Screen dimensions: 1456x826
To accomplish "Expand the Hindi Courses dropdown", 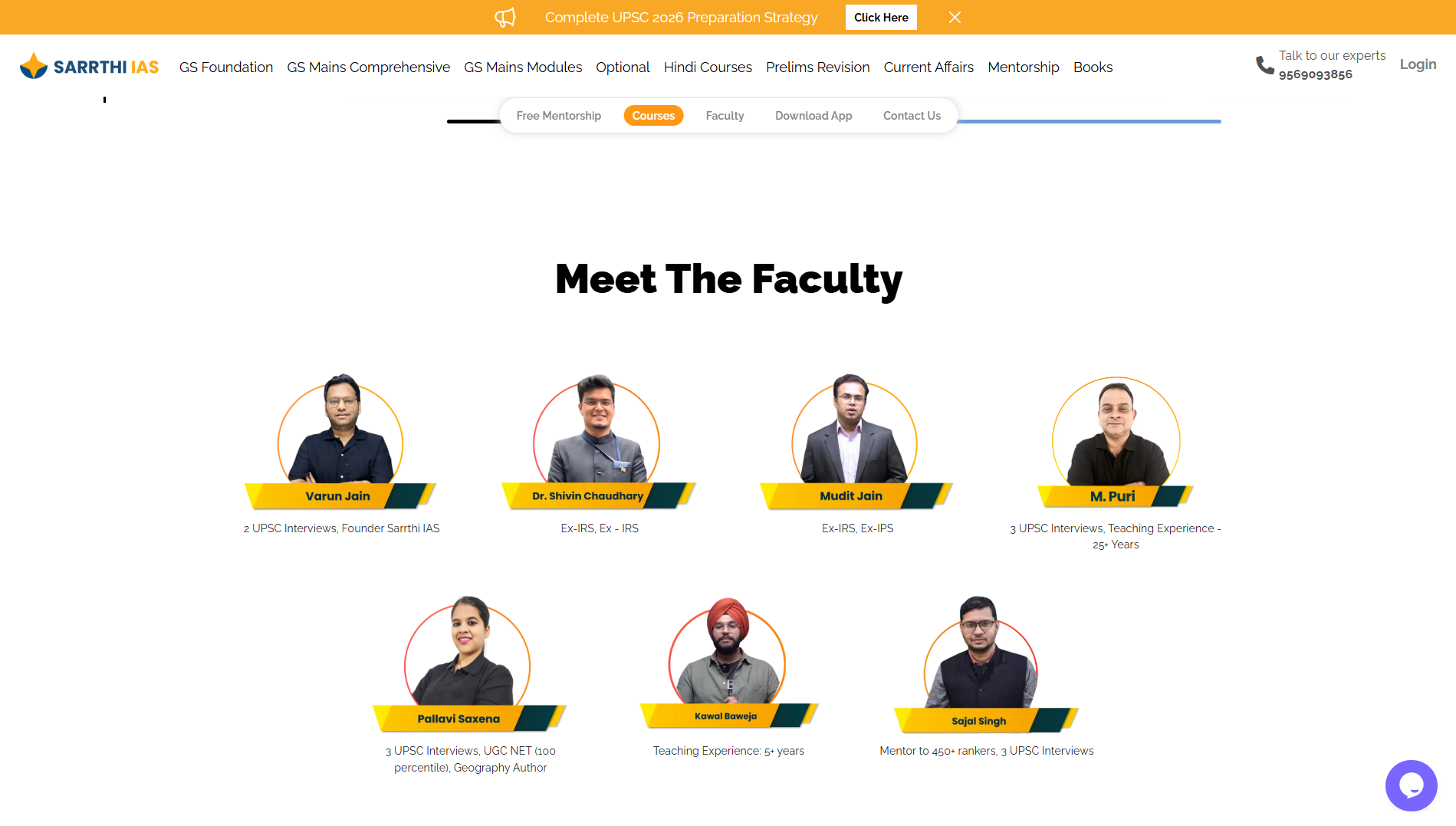I will 708,67.
